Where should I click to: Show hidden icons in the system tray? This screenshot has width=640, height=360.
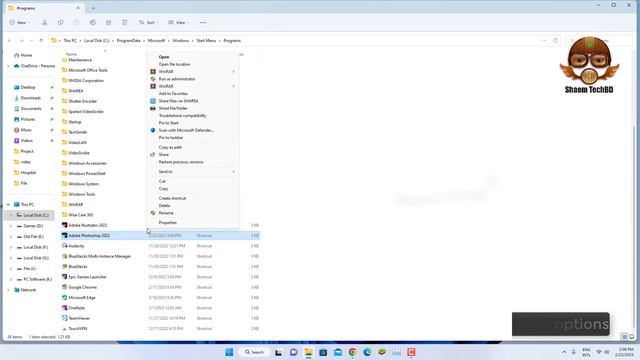[x=564, y=352]
